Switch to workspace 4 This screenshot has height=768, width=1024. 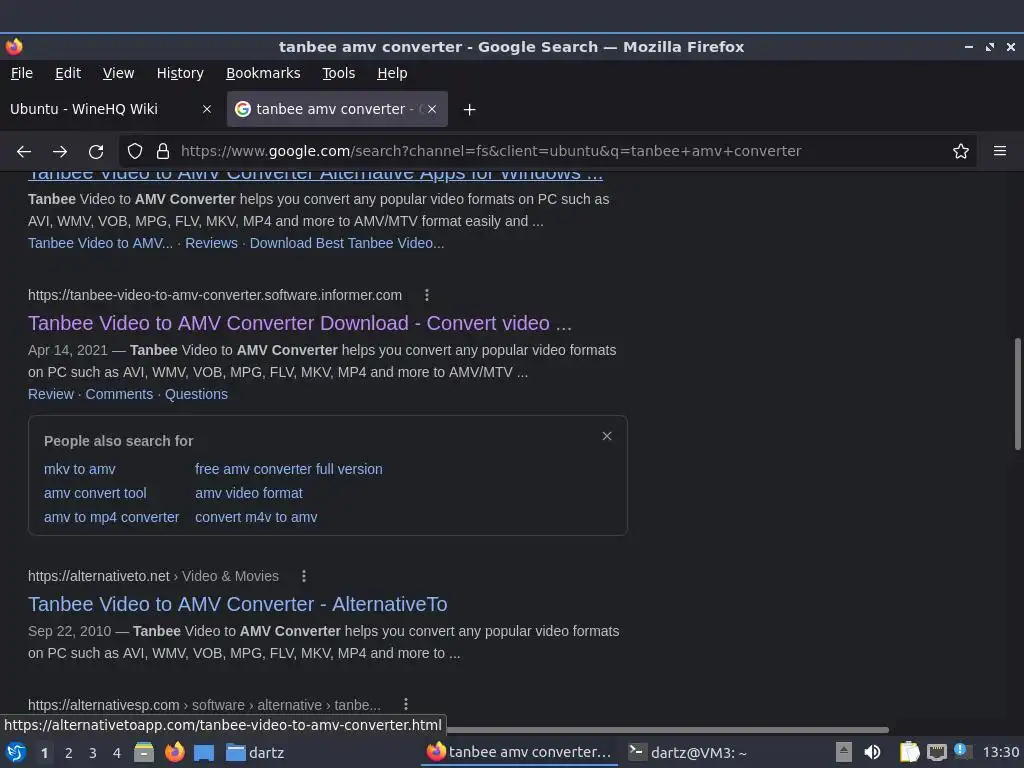pos(117,753)
